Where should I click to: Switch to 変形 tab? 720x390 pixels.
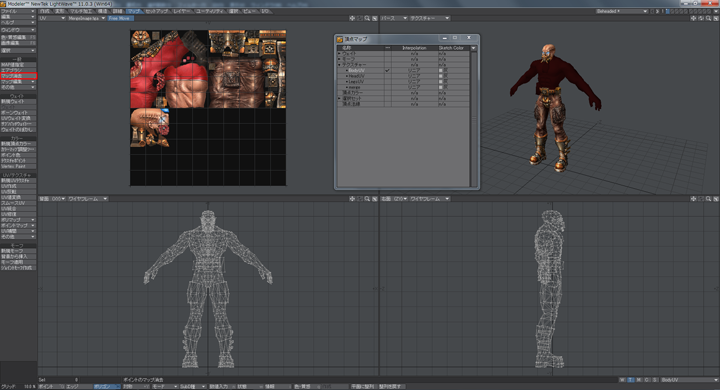60,11
